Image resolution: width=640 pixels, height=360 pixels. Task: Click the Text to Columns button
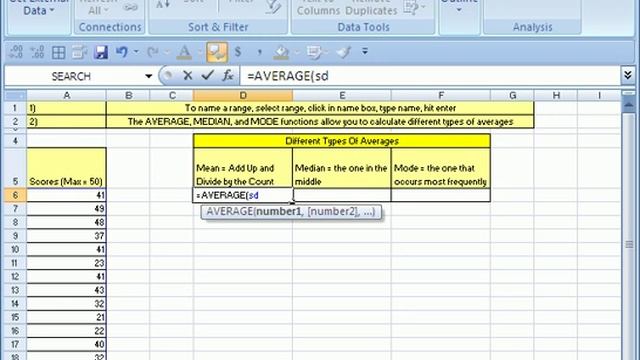click(318, 8)
